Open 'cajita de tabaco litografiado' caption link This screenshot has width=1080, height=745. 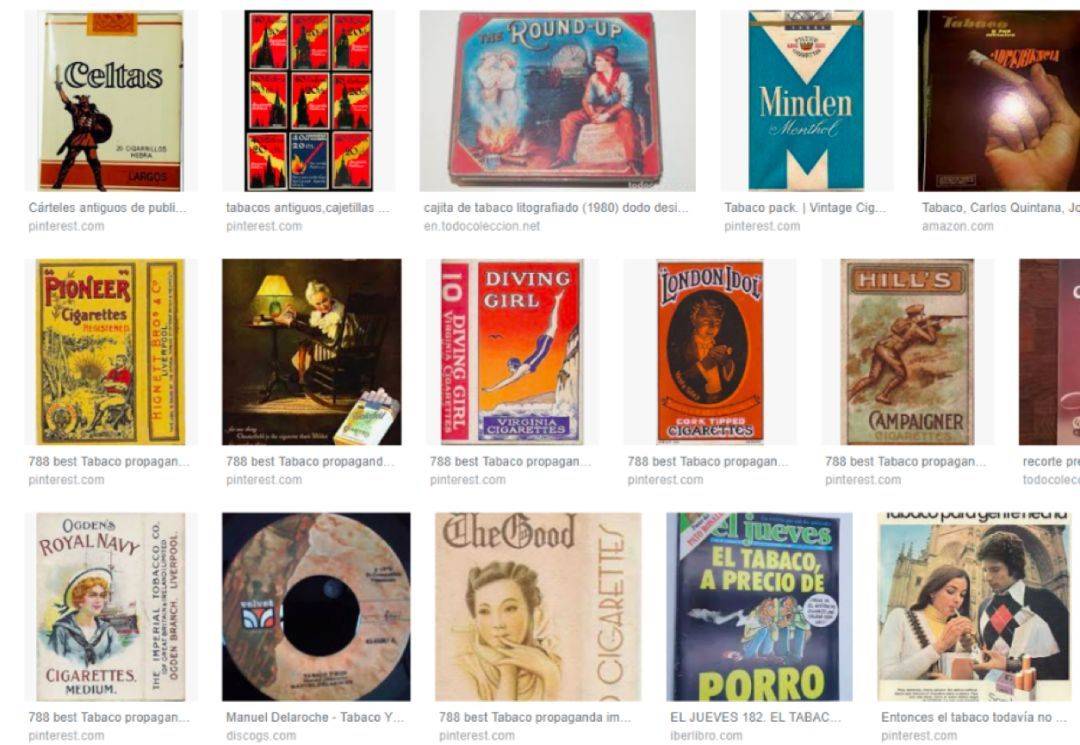pos(556,207)
